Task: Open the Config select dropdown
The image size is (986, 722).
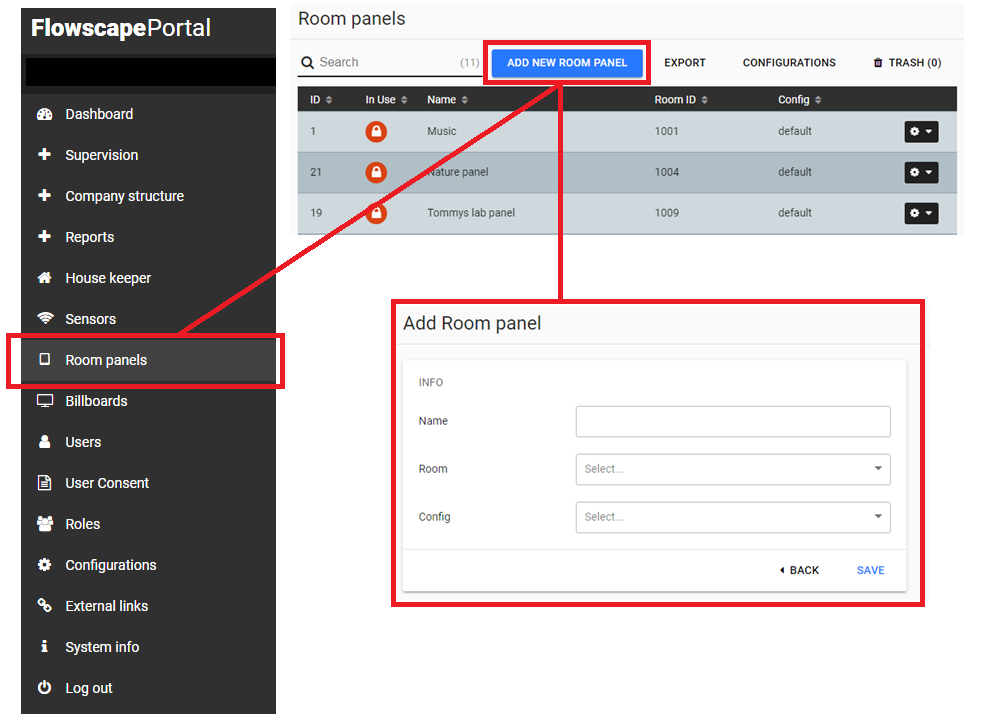Action: [733, 517]
